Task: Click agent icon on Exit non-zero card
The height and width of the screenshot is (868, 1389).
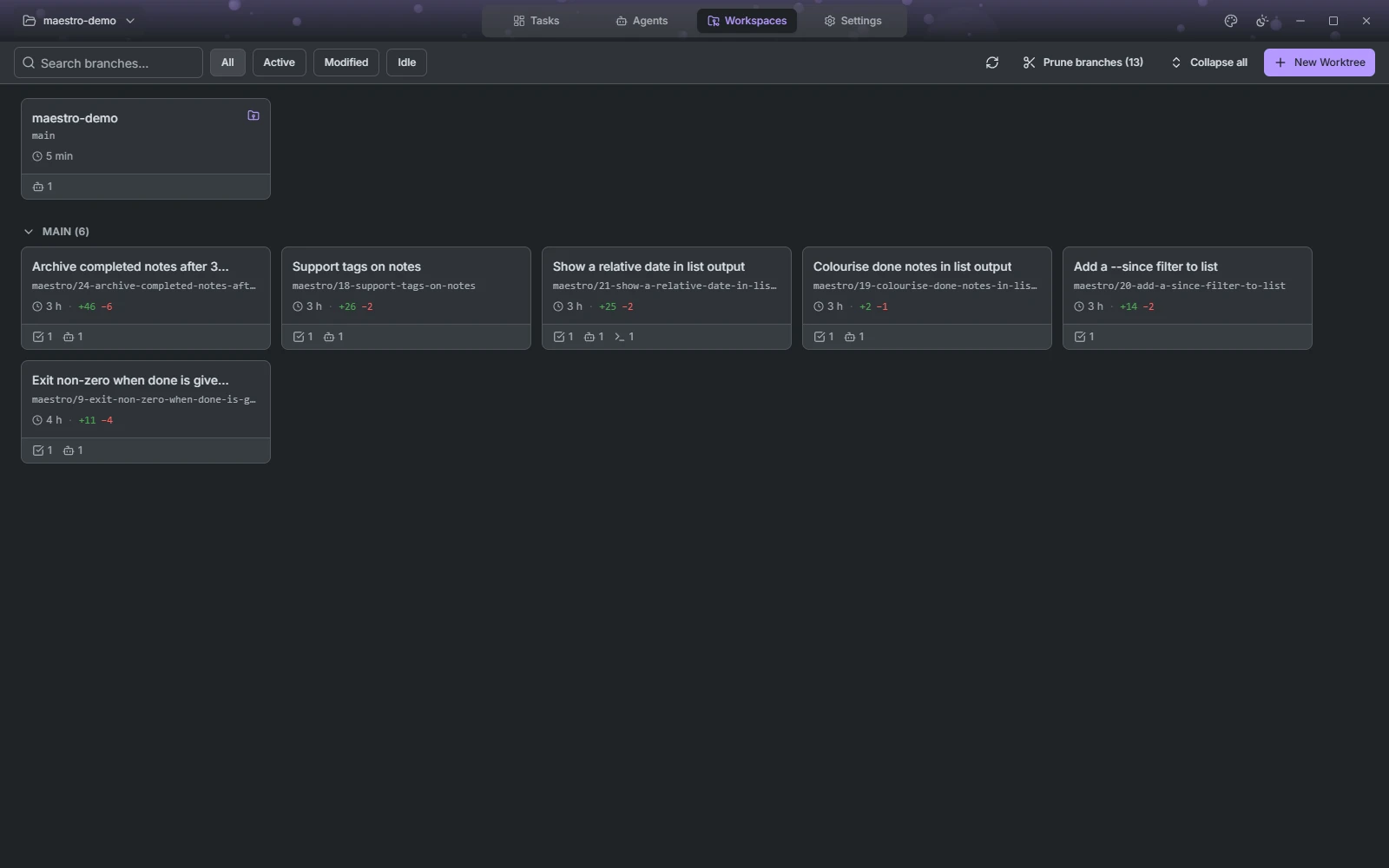Action: point(69,450)
